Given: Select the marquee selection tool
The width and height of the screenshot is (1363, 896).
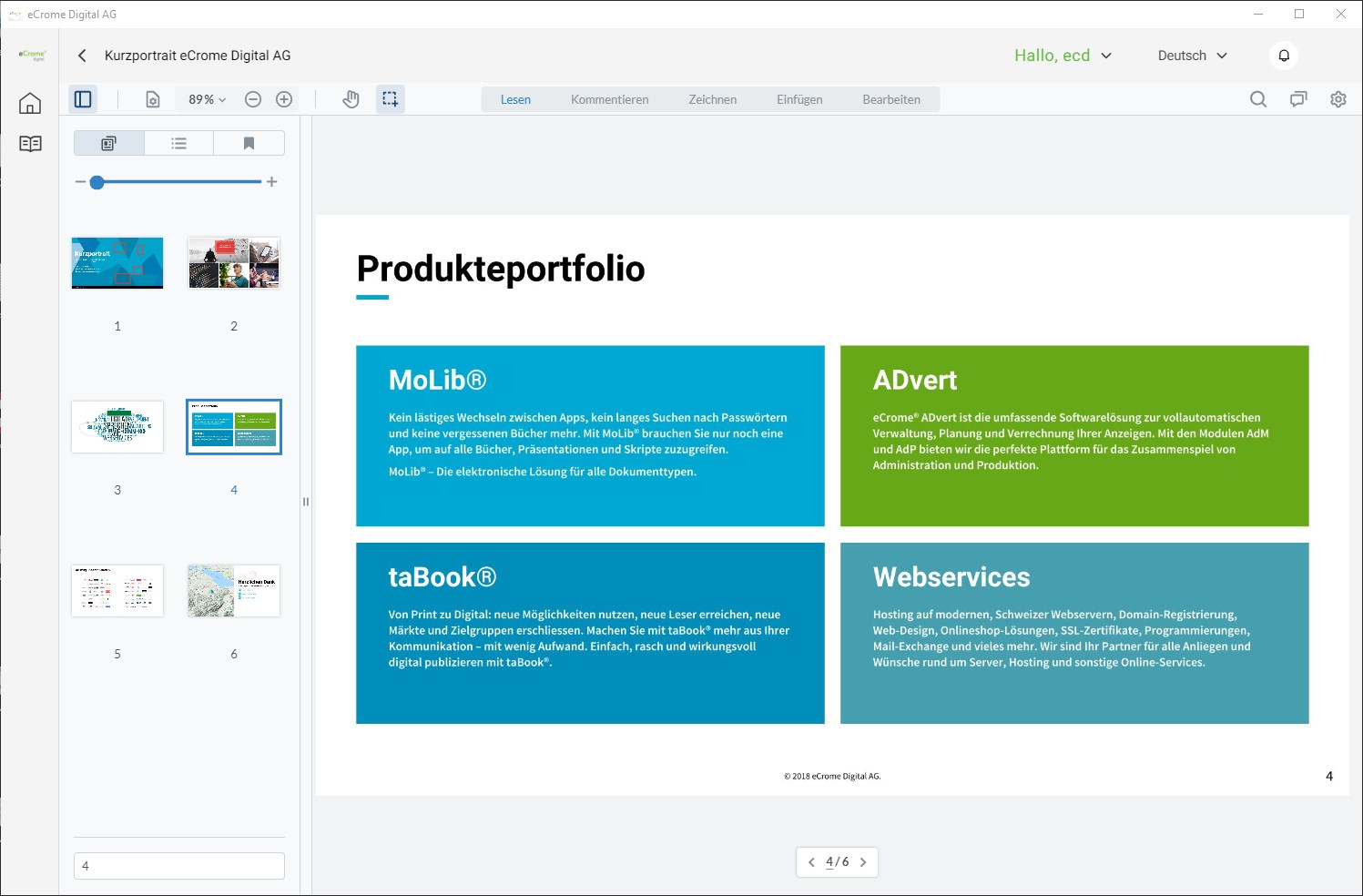Looking at the screenshot, I should [391, 99].
